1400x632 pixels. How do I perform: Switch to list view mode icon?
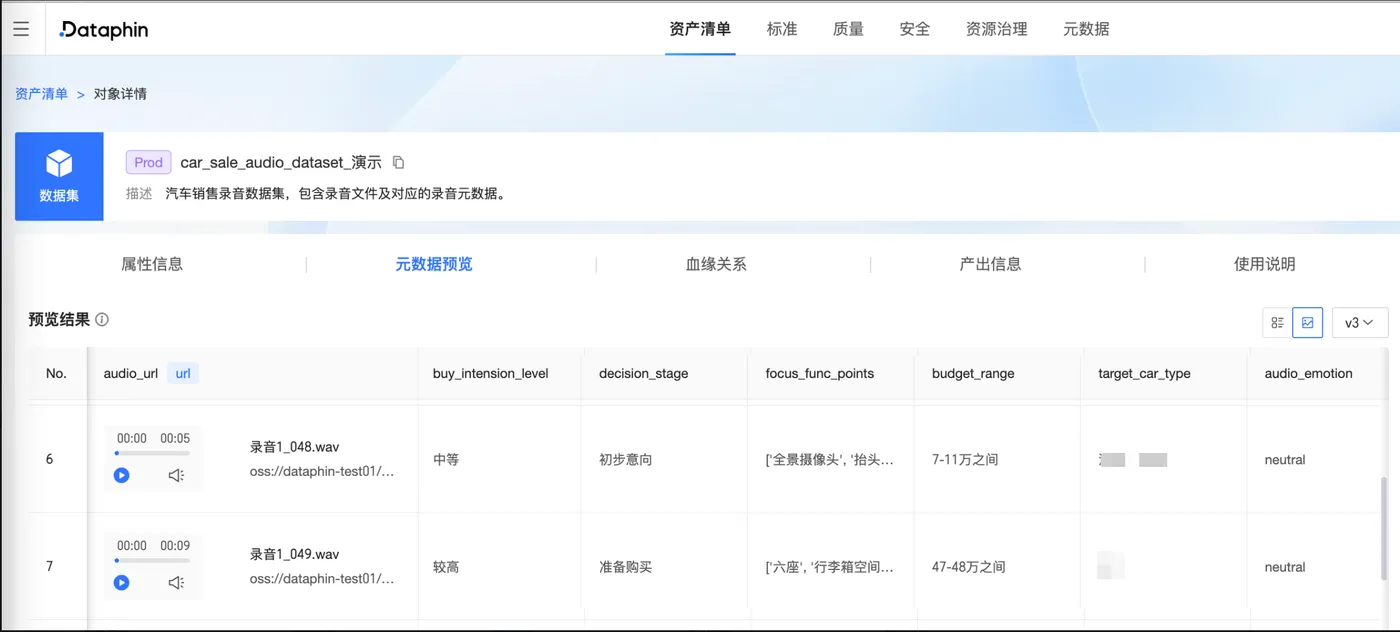[x=1277, y=322]
